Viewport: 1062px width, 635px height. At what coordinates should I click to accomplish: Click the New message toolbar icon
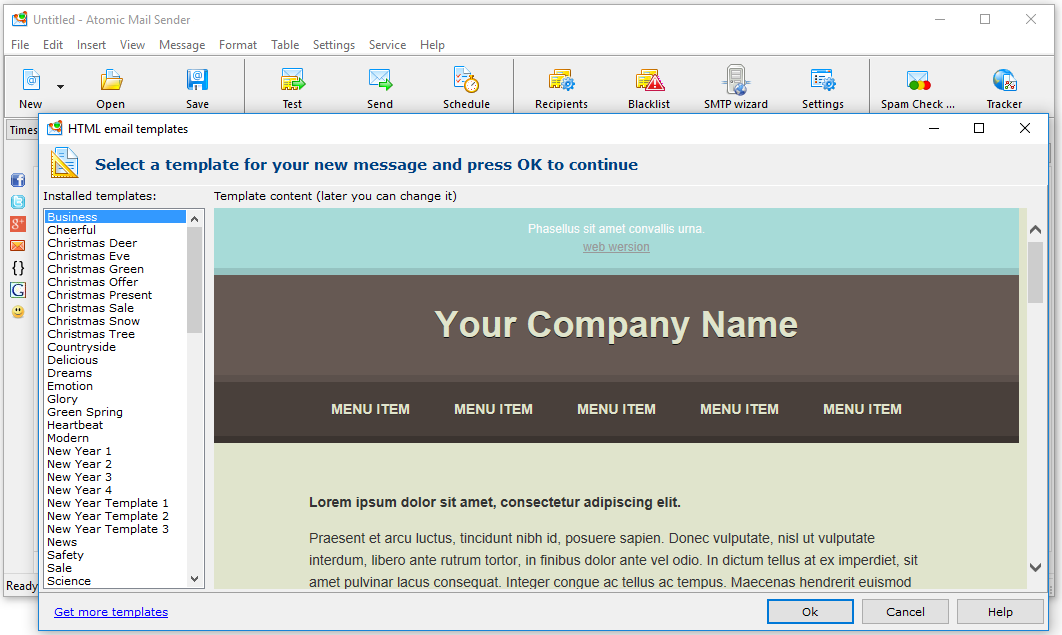coord(31,80)
